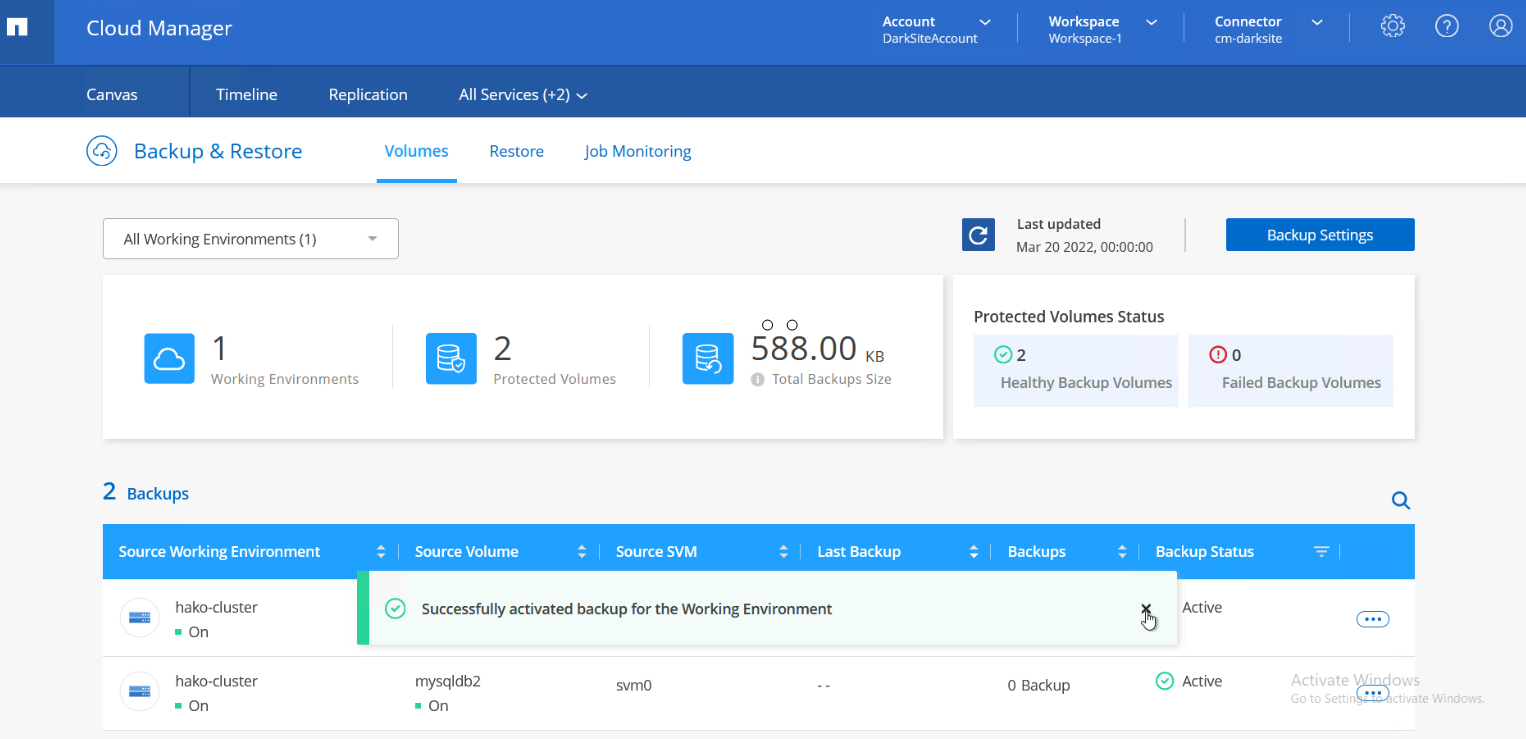Screen dimensions: 1526x739
Task: Toggle sorting on the Backups column
Action: [x=1121, y=551]
